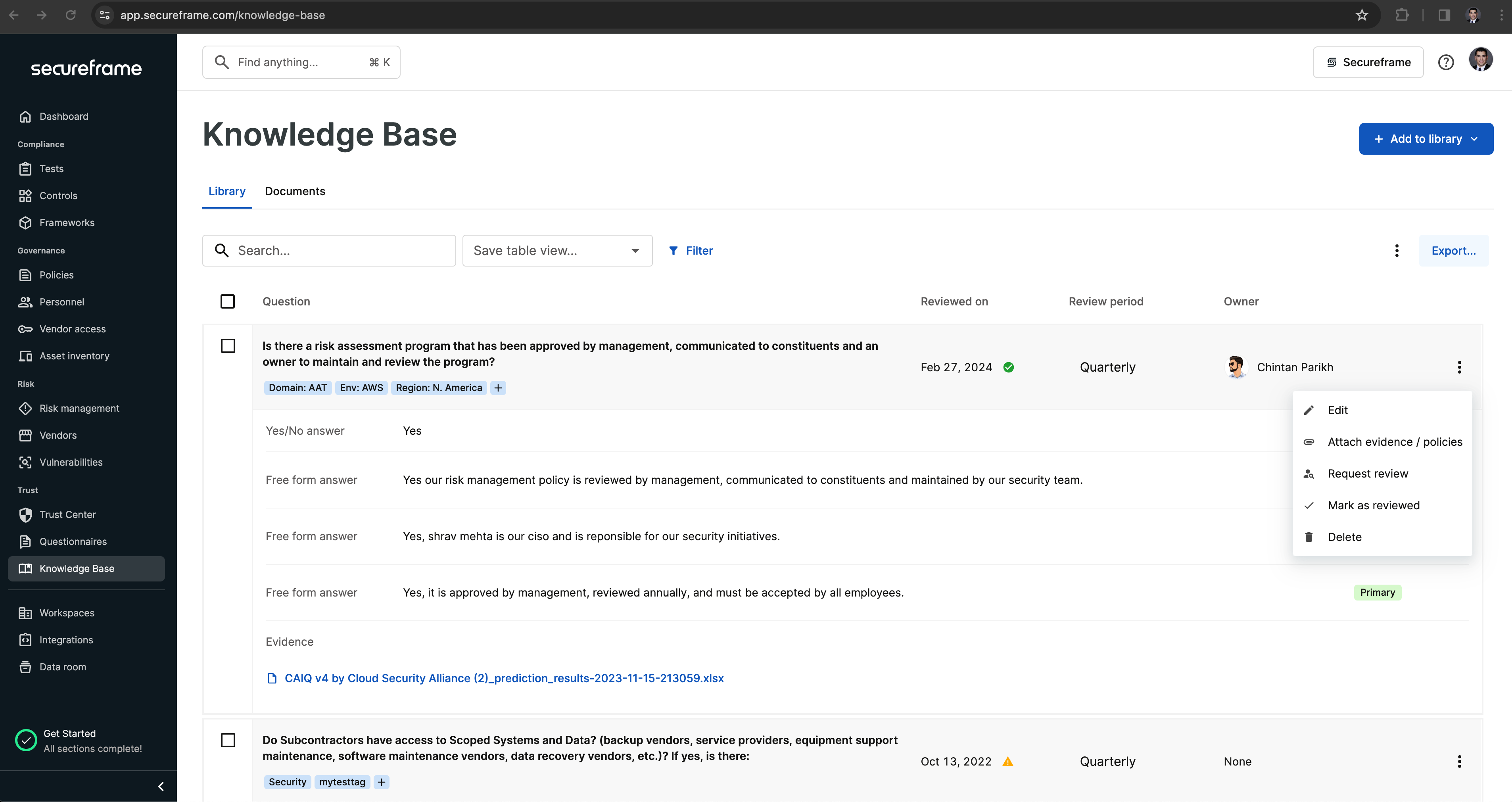Reload the browser page
Image resolution: width=1512 pixels, height=802 pixels.
tap(71, 15)
